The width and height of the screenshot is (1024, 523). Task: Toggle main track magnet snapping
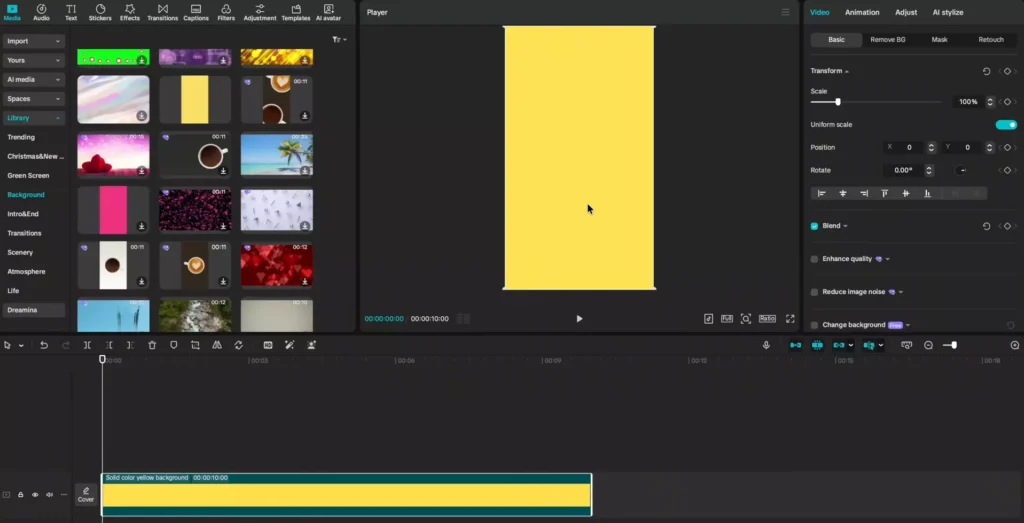point(795,345)
